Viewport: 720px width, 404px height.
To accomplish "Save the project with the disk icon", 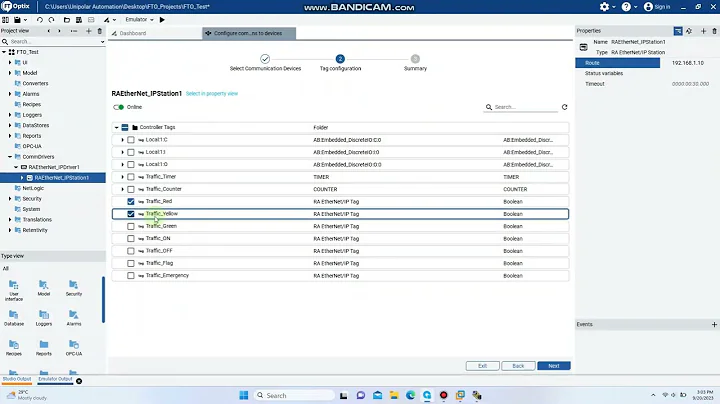I will pyautogui.click(x=17, y=20).
